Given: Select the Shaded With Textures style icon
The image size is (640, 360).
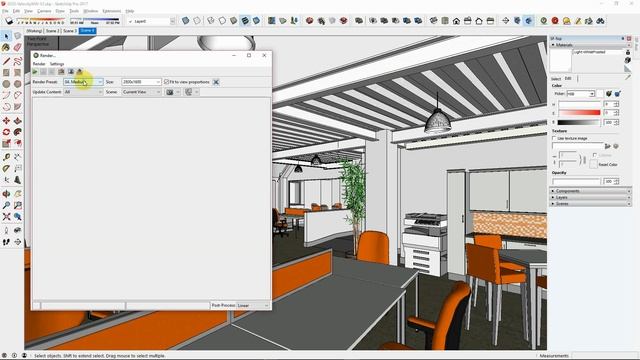Looking at the screenshot, I should click(x=245, y=20).
